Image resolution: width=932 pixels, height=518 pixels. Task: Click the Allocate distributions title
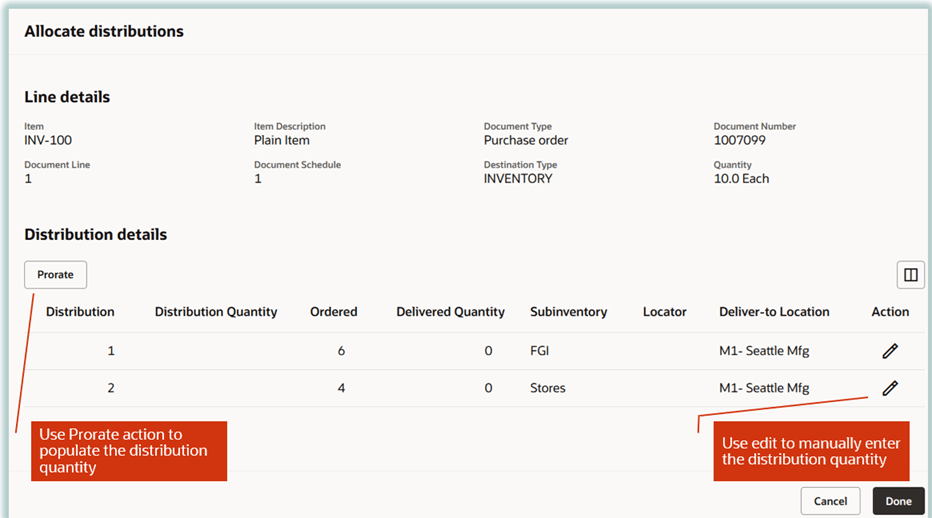[104, 32]
